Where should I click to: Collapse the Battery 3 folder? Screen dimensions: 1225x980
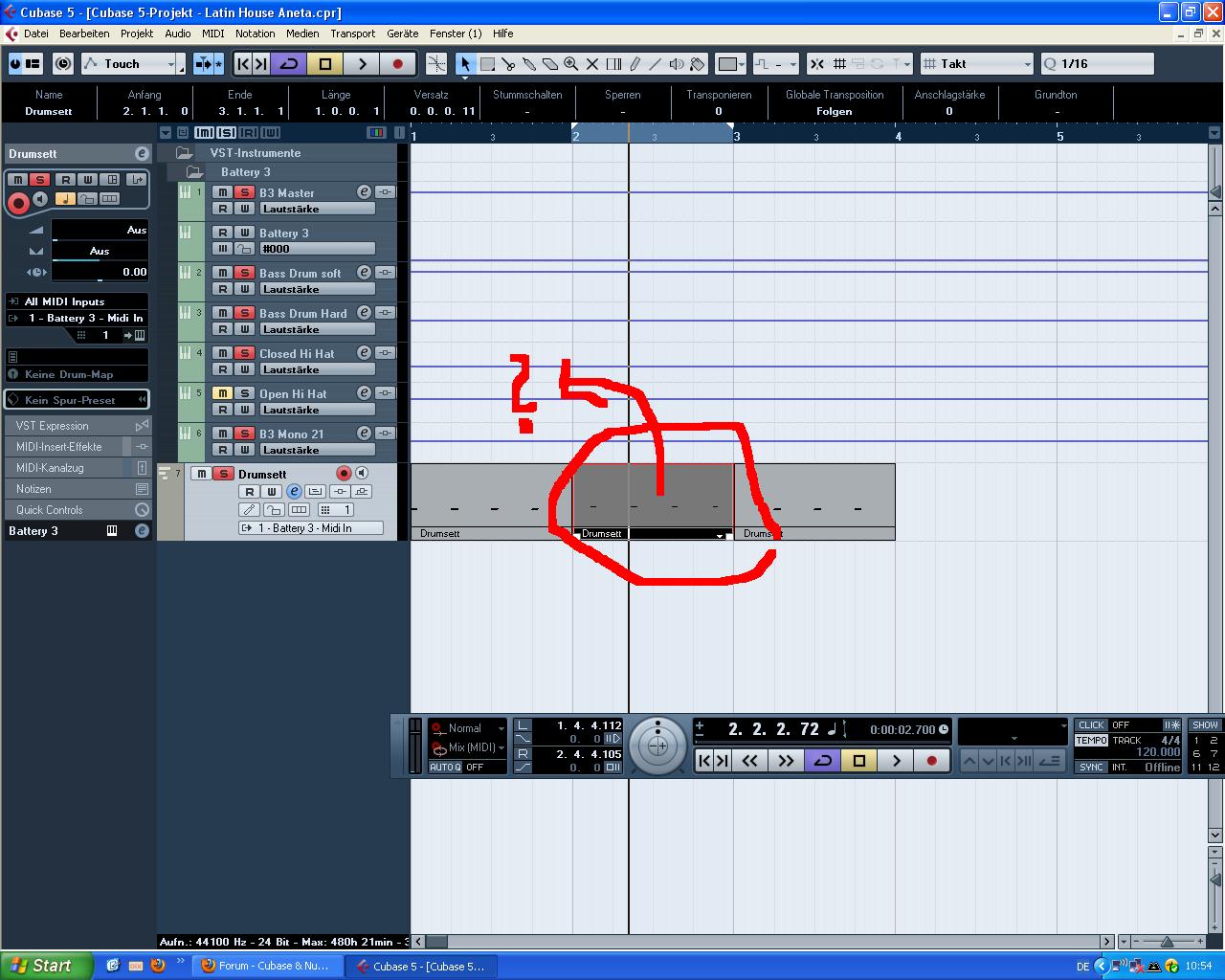194,172
